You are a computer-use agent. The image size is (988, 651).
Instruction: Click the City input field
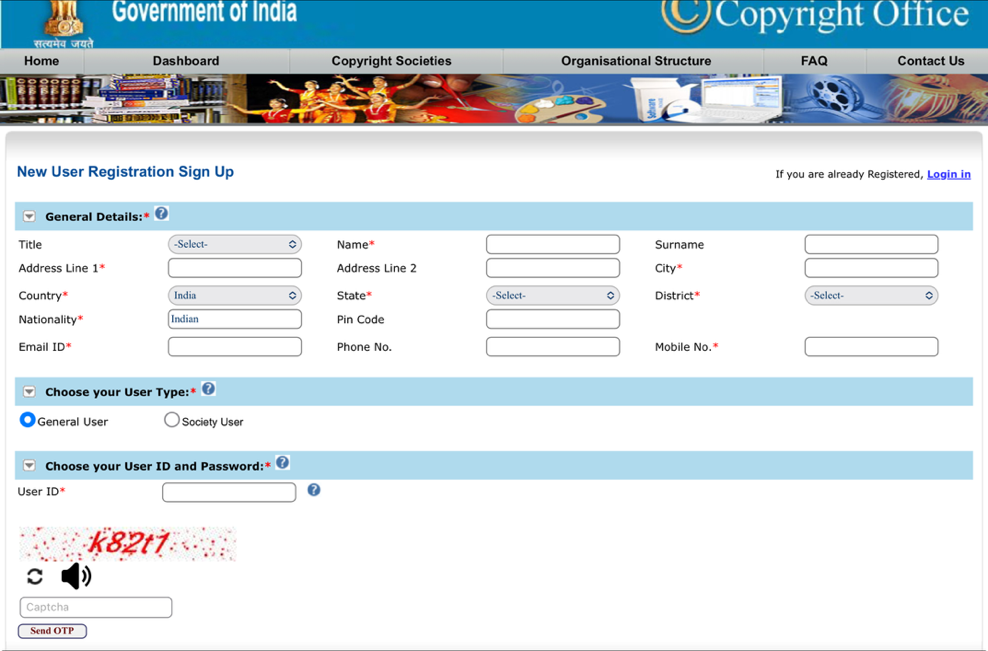tap(871, 268)
